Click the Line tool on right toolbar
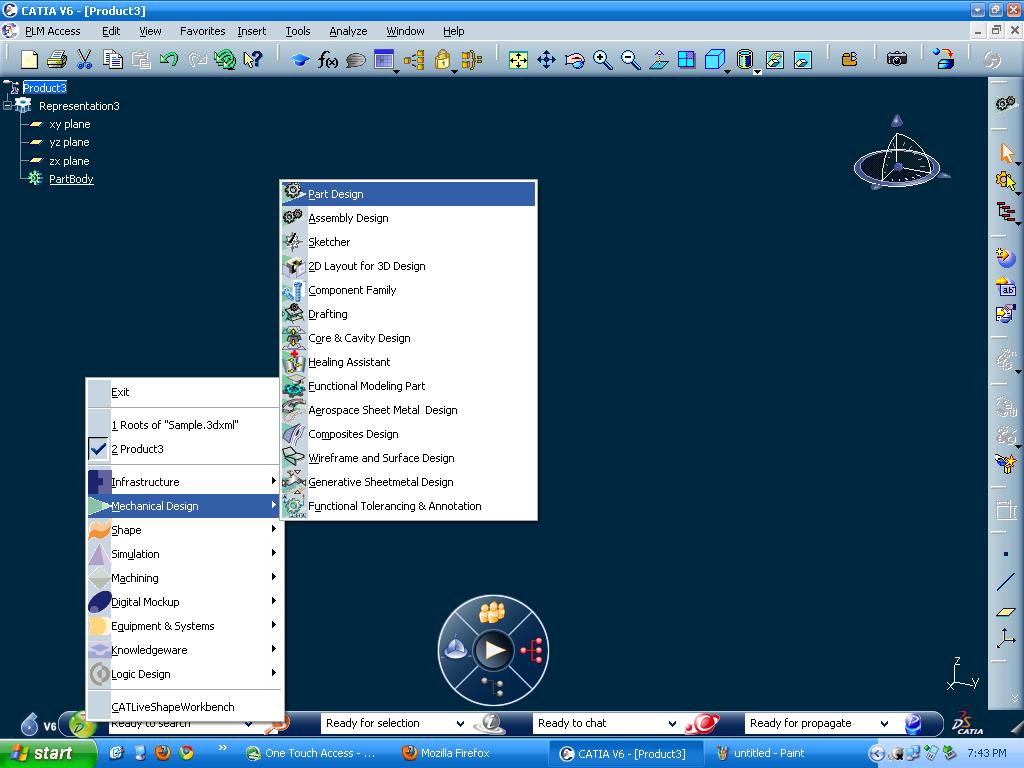This screenshot has width=1024, height=768. click(1006, 583)
